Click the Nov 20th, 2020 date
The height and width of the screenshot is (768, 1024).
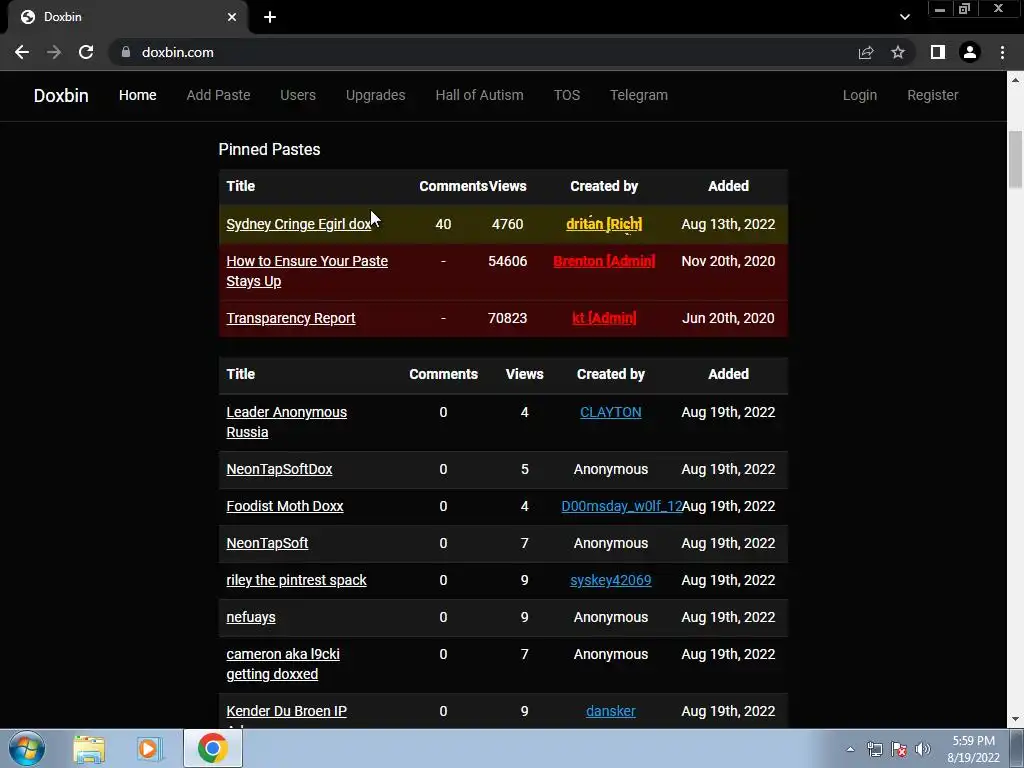pyautogui.click(x=728, y=261)
